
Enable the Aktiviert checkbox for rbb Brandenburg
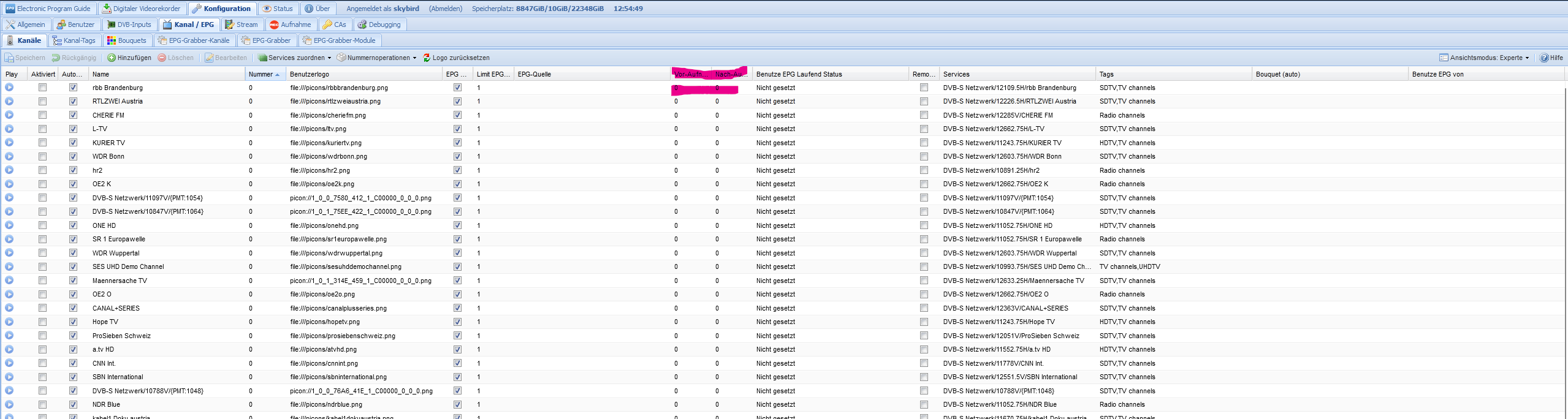(x=42, y=88)
